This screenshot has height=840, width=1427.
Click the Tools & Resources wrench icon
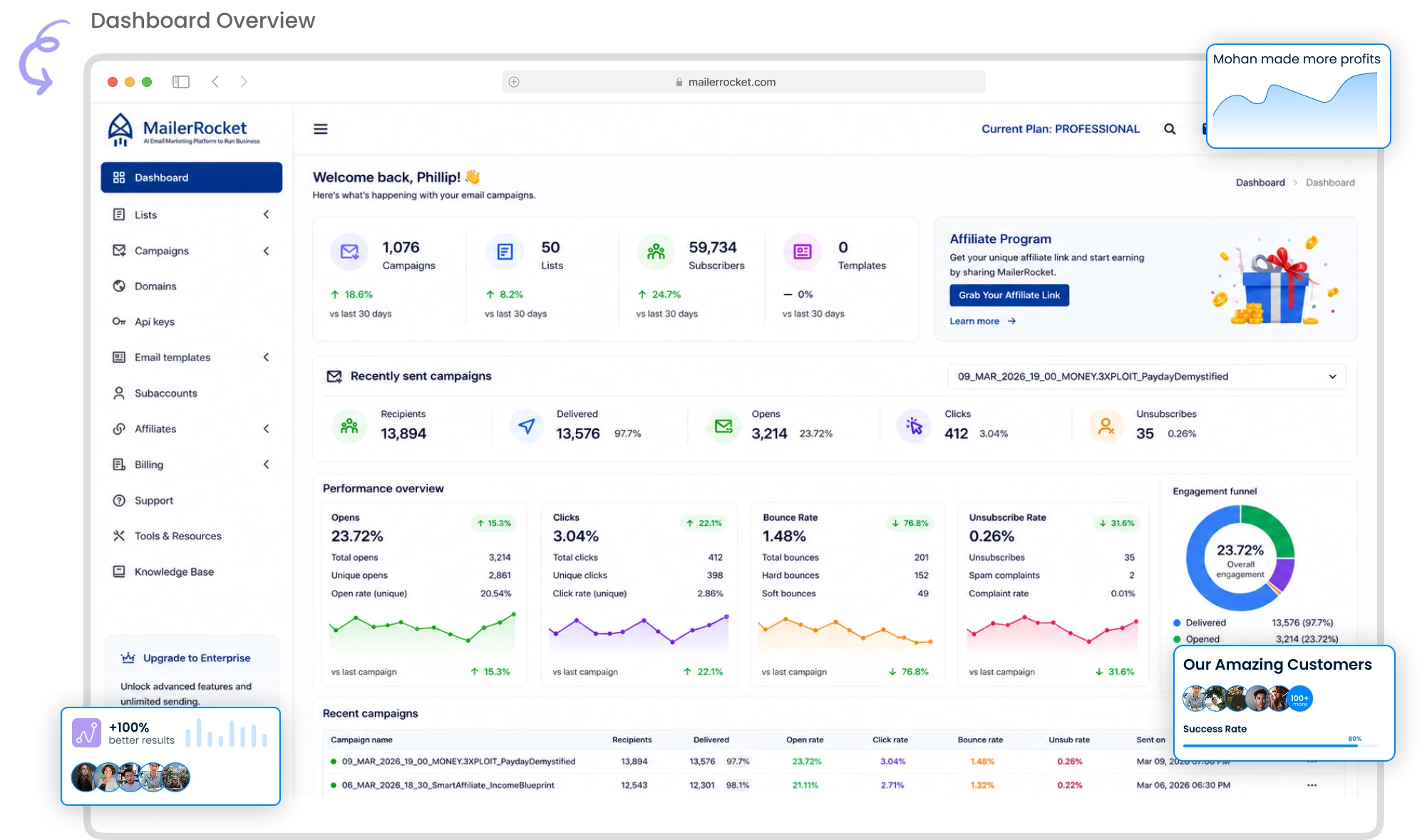pyautogui.click(x=119, y=536)
